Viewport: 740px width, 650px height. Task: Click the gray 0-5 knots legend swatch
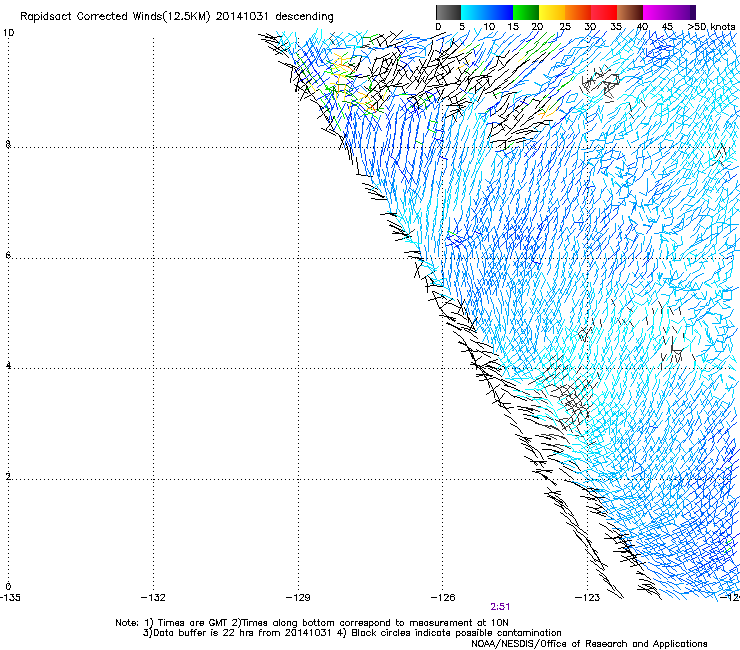[x=448, y=12]
